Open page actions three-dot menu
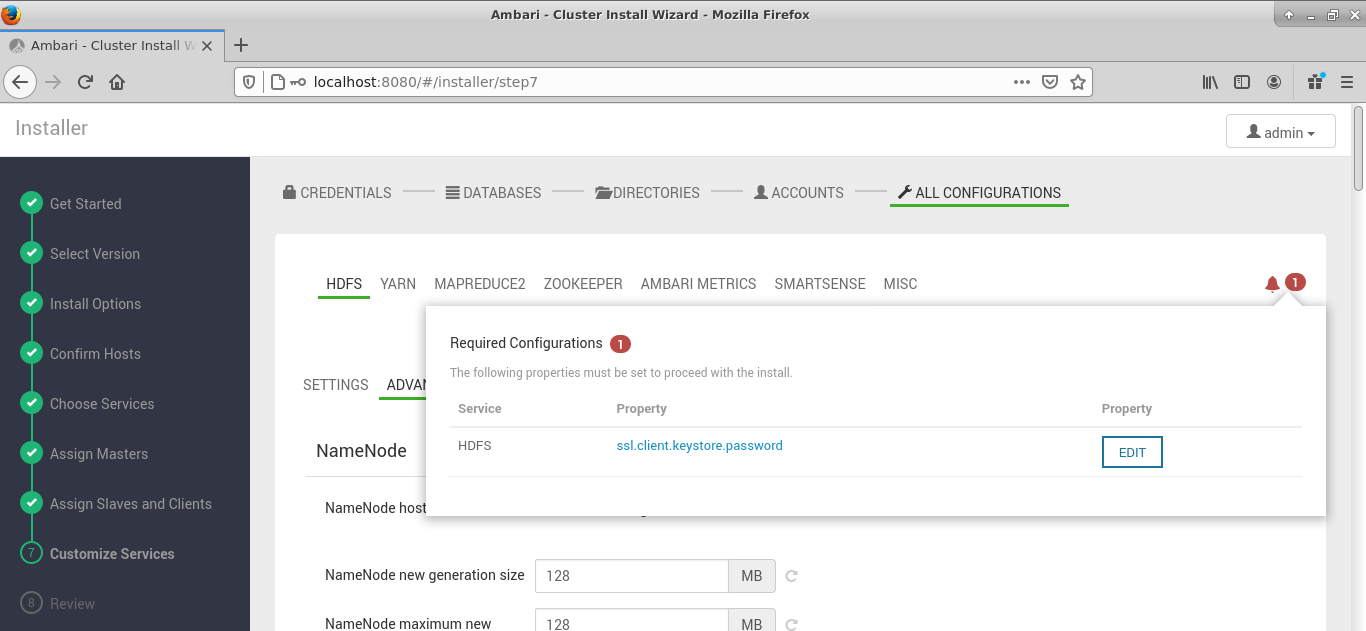The height and width of the screenshot is (631, 1366). pos(1021,82)
